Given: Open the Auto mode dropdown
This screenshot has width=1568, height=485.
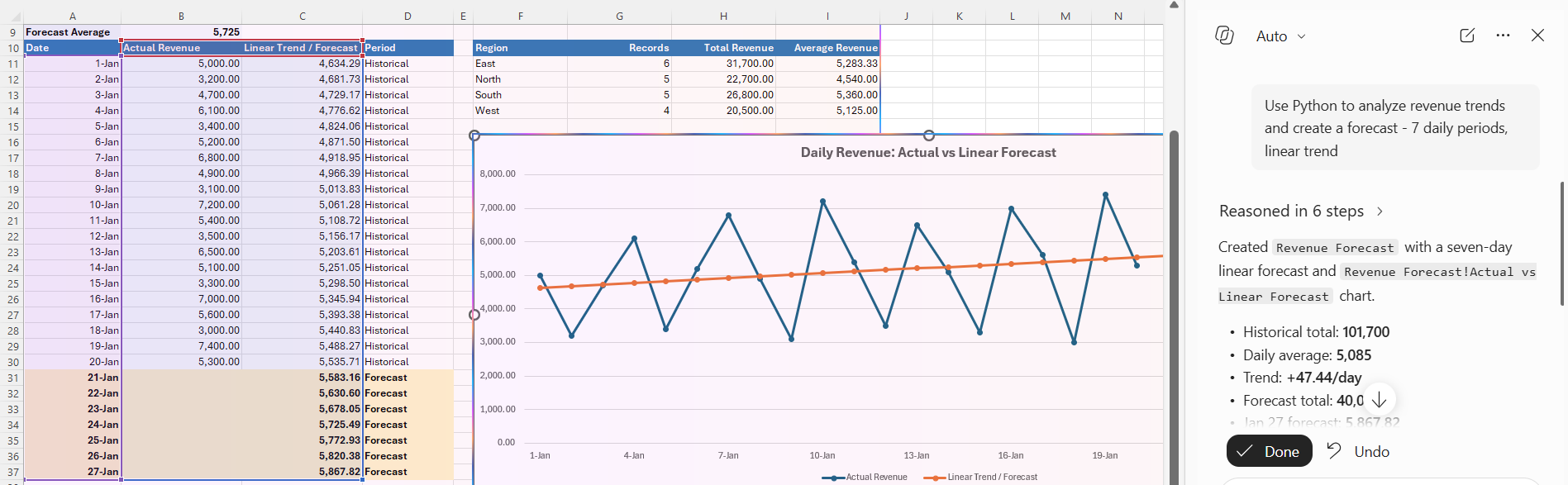Looking at the screenshot, I should (x=1280, y=36).
